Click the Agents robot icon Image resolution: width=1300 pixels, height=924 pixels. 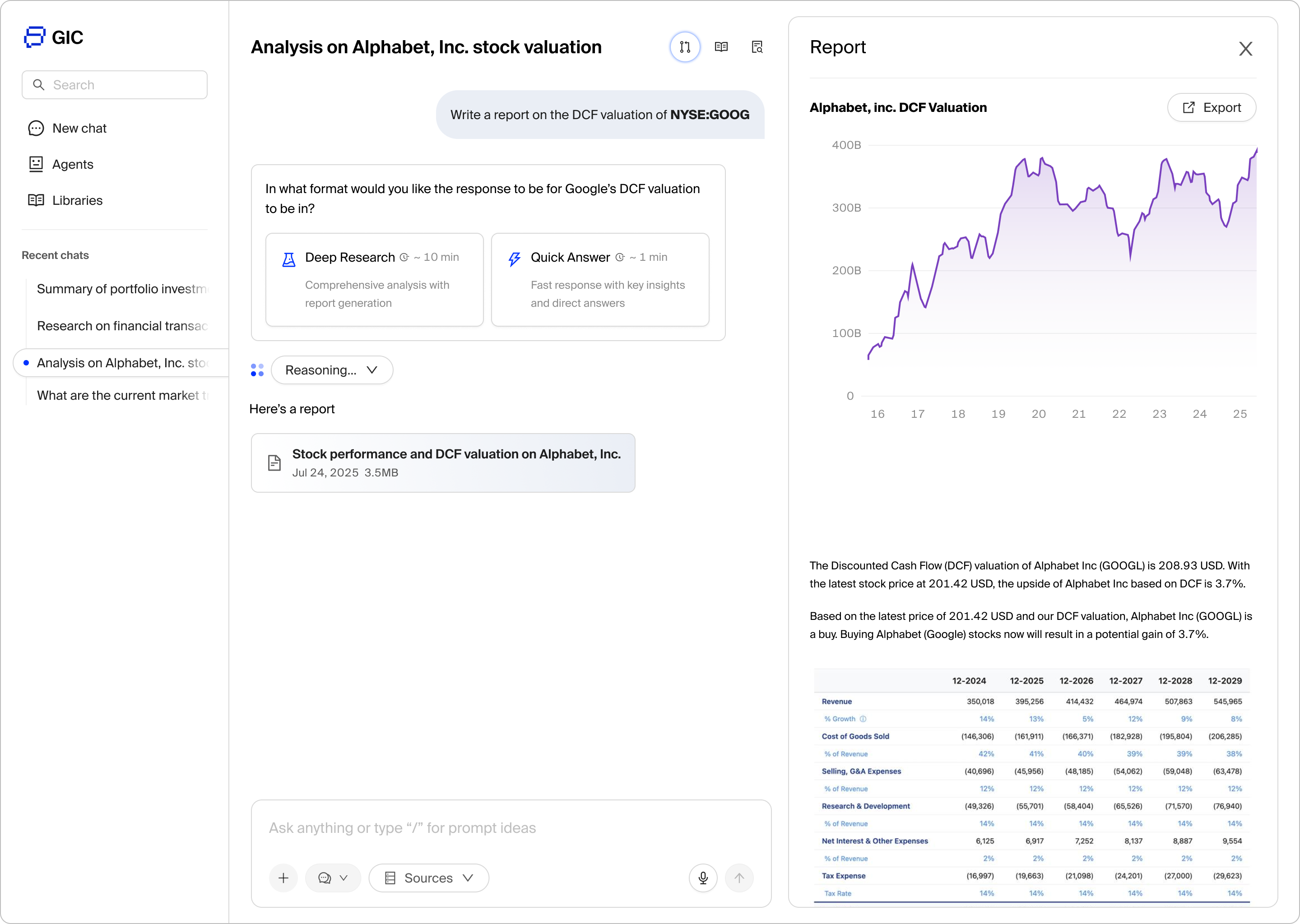pos(36,164)
